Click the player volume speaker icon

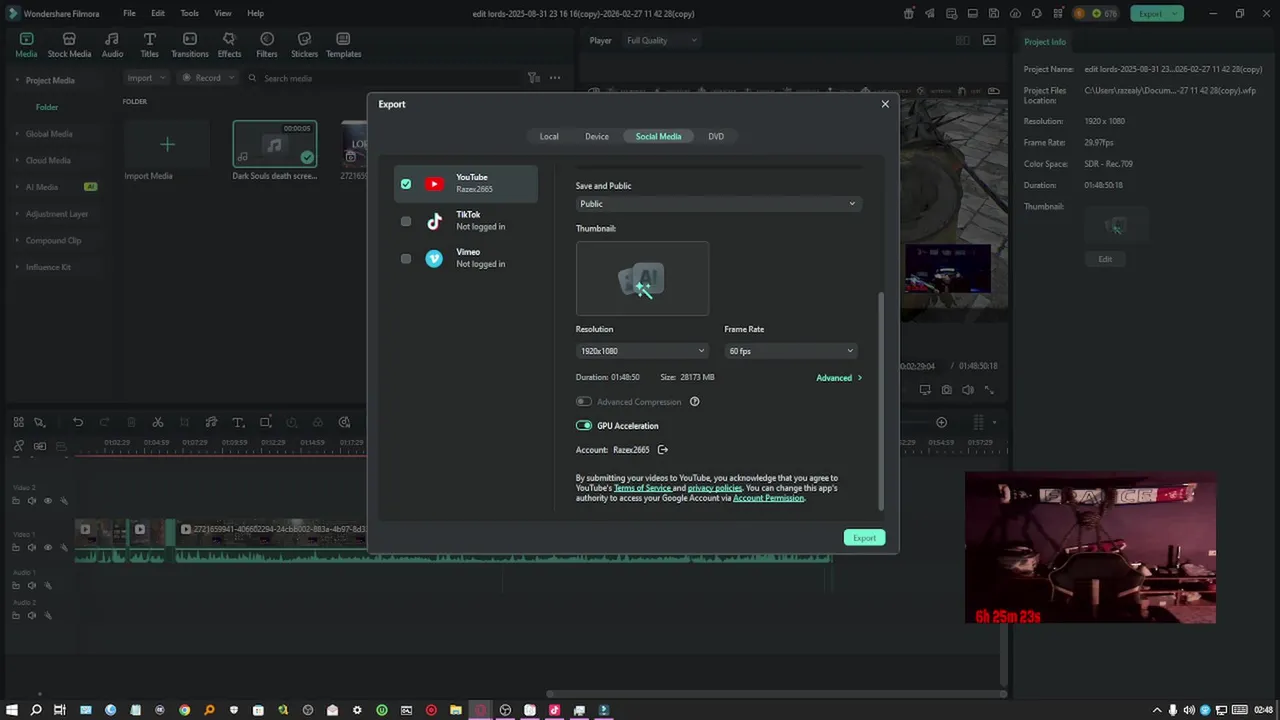(x=967, y=390)
